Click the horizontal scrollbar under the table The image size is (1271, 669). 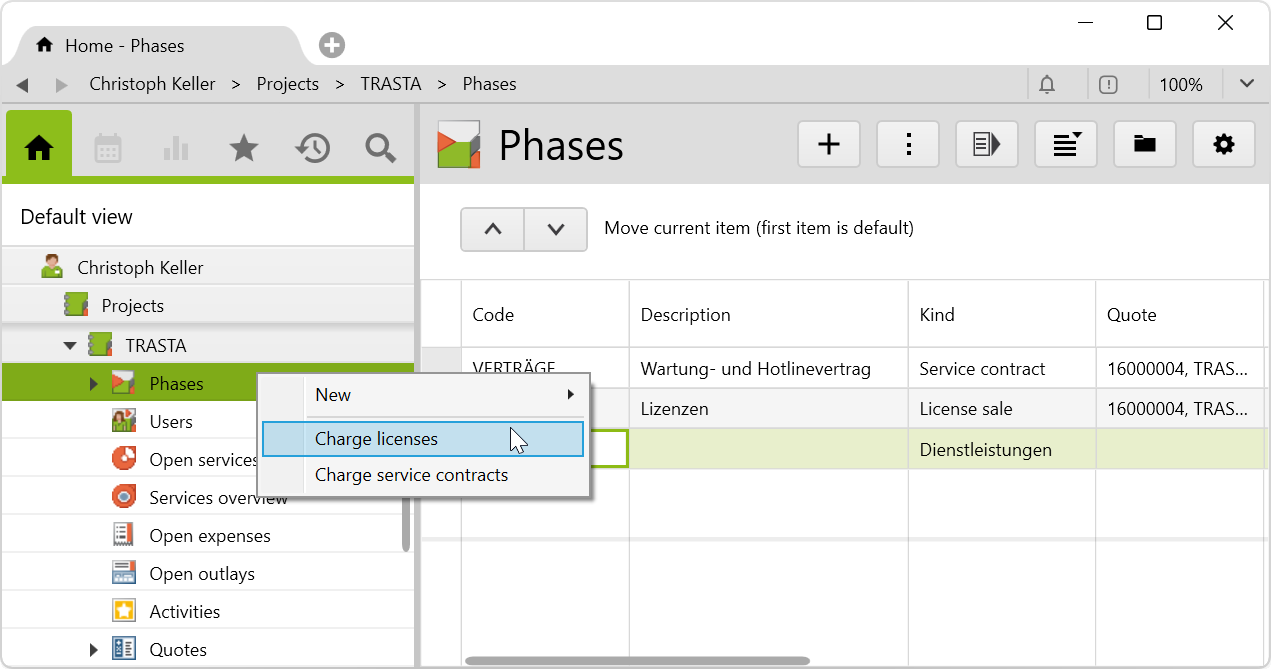637,661
